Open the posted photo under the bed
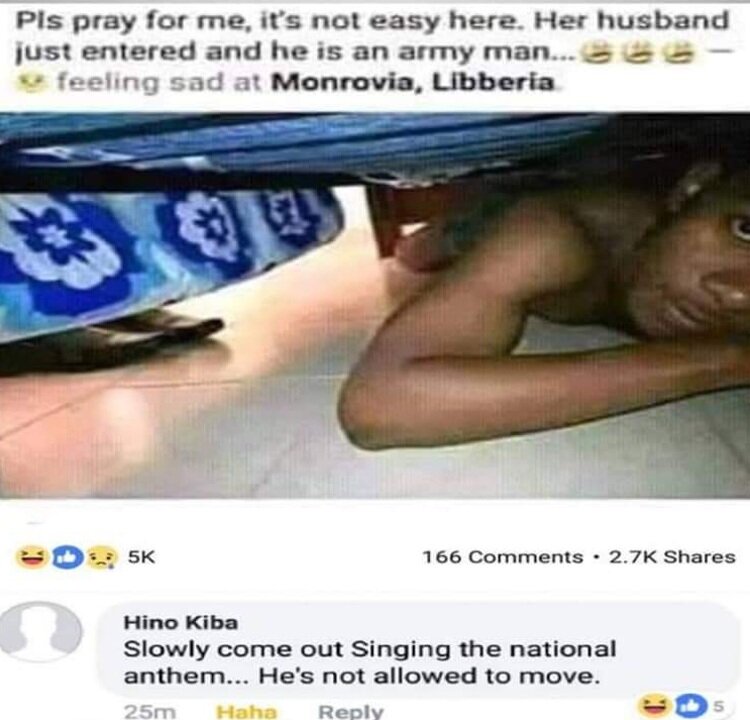750x720 pixels. pyautogui.click(x=375, y=305)
